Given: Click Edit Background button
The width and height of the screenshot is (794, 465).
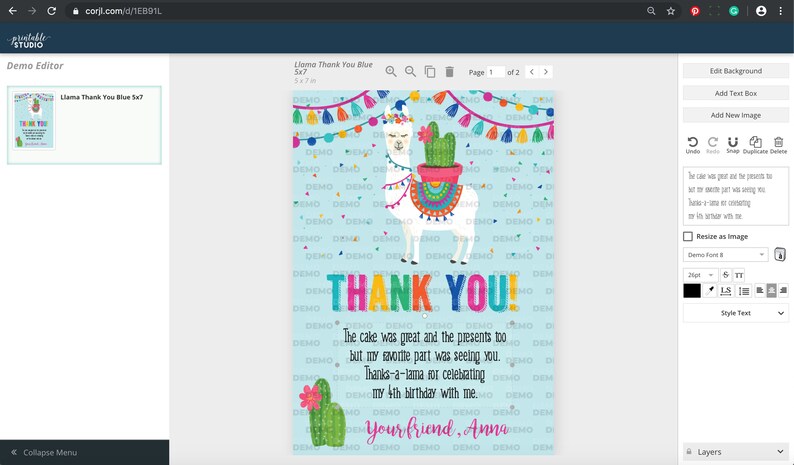Looking at the screenshot, I should pos(735,71).
